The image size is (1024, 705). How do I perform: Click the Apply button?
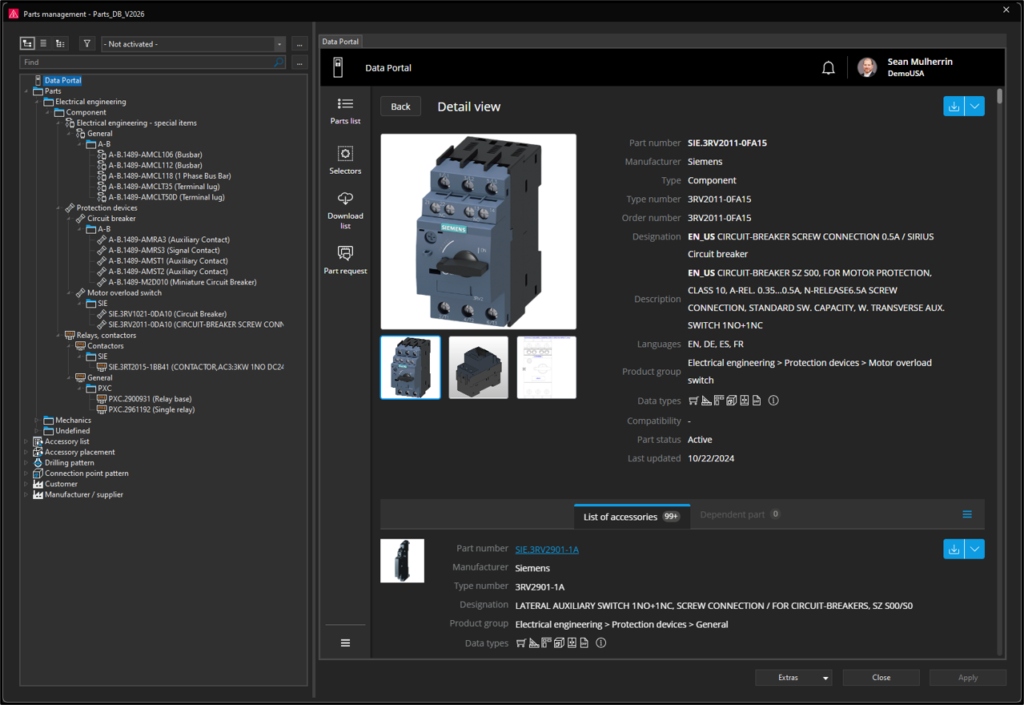click(968, 678)
